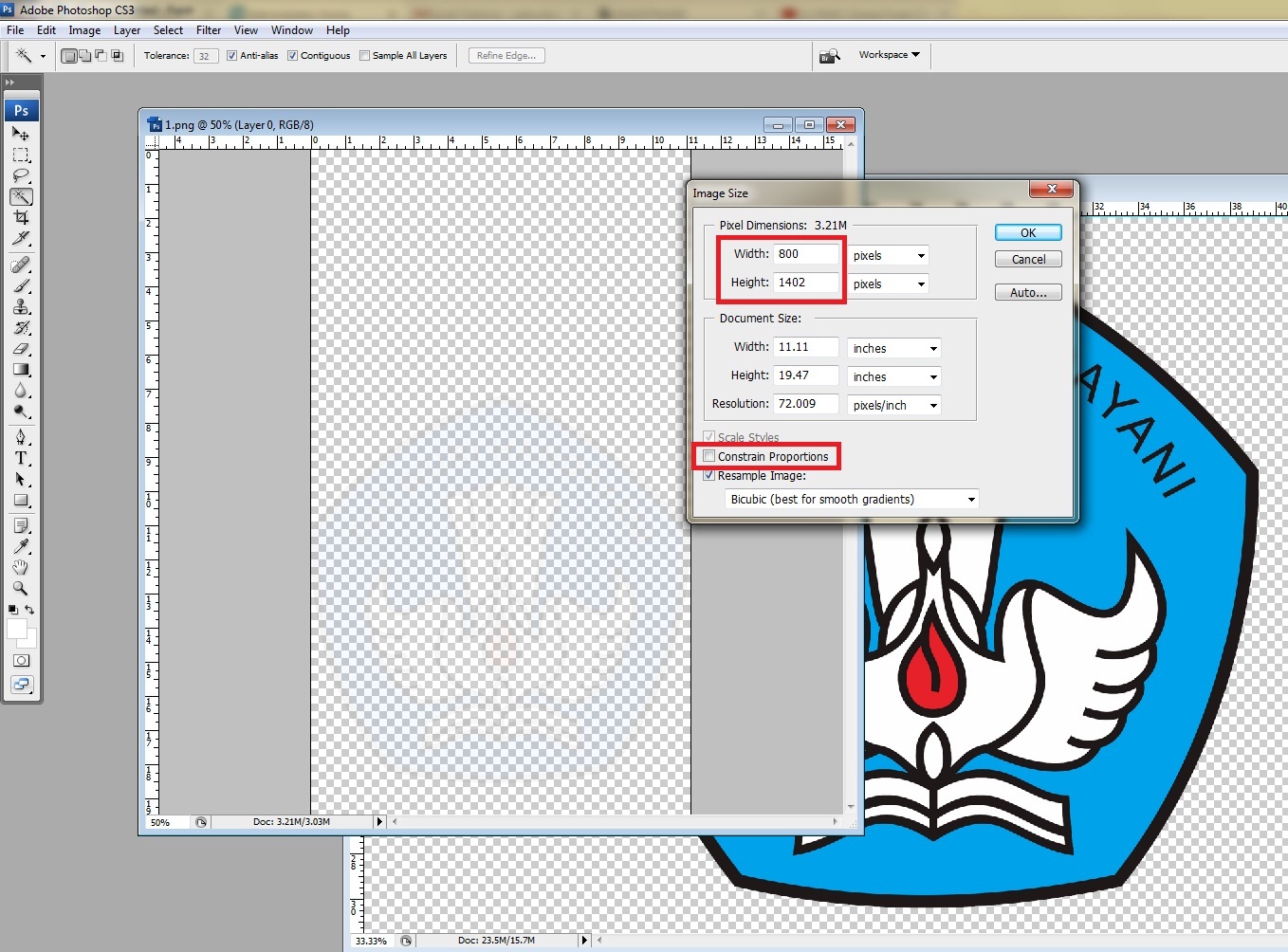1288x952 pixels.
Task: Click the foreground color swatch
Action: coord(16,629)
